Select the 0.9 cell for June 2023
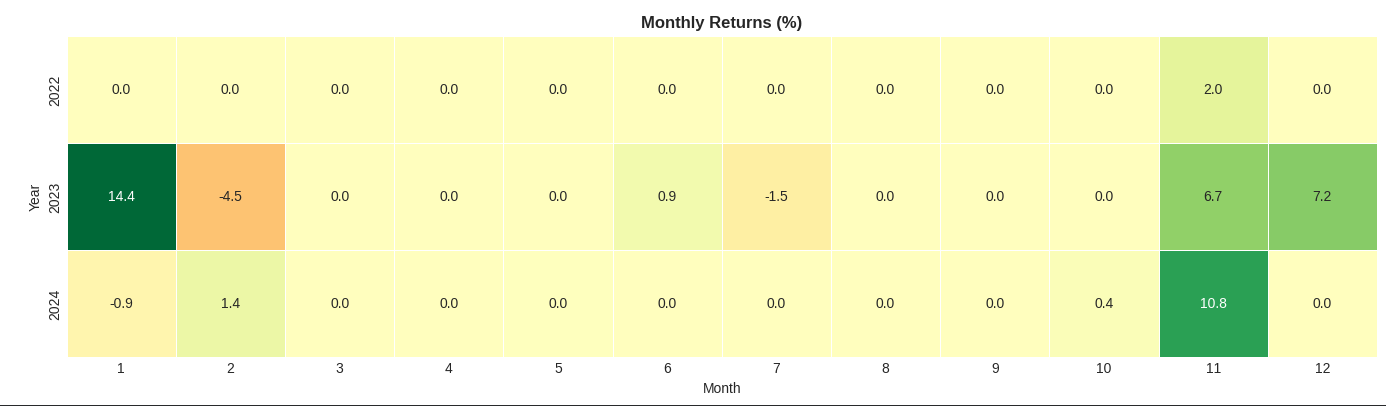Viewport: 1386px width, 406px height. click(667, 196)
